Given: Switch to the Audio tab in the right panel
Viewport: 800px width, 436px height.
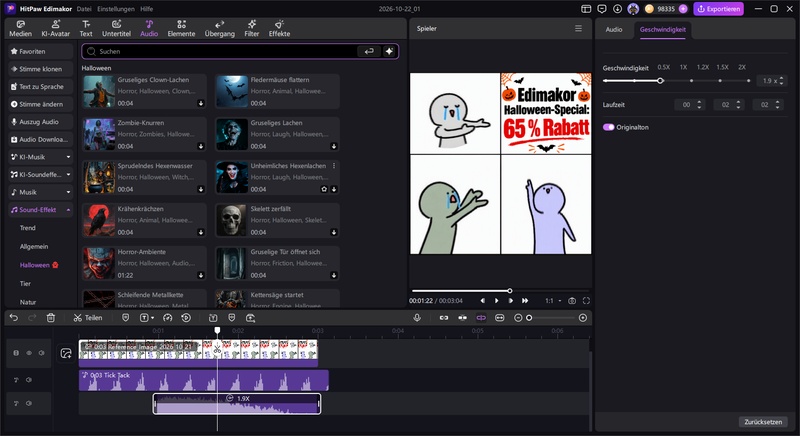Looking at the screenshot, I should tap(614, 30).
